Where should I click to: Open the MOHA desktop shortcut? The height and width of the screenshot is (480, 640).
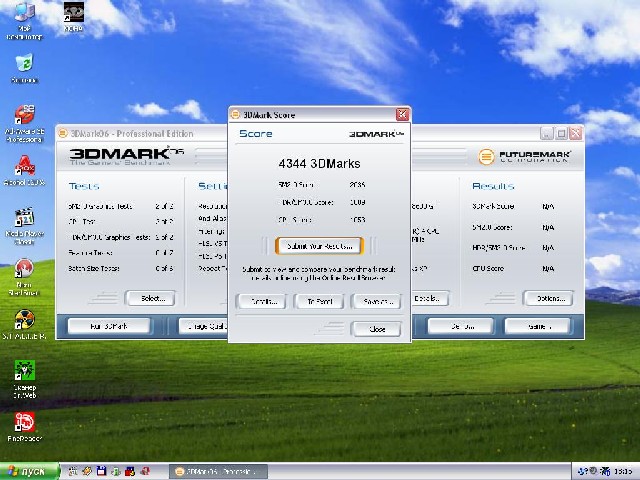[74, 17]
